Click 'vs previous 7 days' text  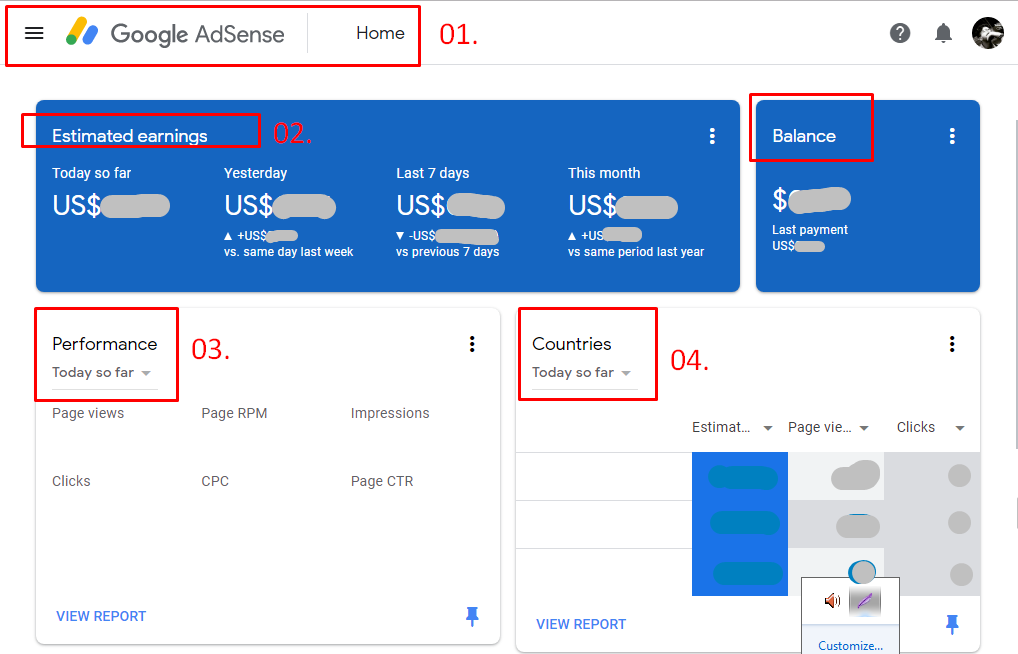[x=447, y=252]
